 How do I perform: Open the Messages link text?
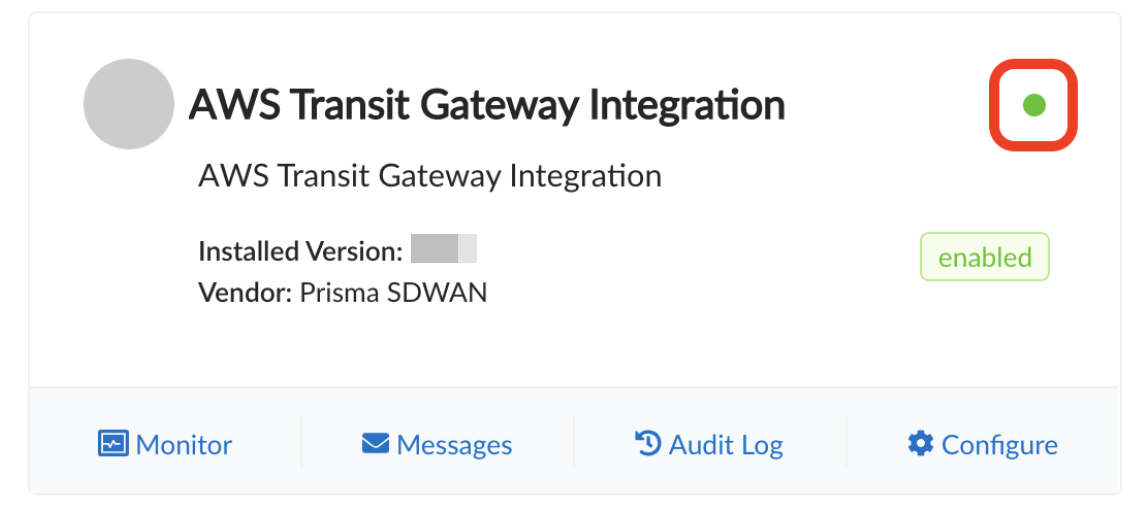coord(454,445)
